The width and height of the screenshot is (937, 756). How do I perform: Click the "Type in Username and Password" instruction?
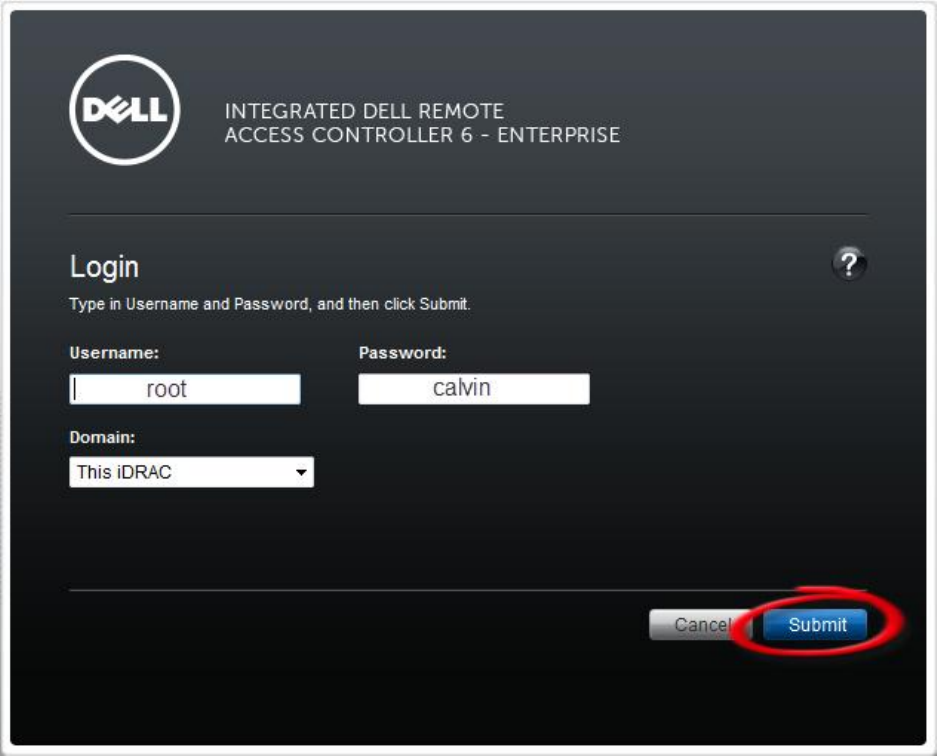(269, 304)
